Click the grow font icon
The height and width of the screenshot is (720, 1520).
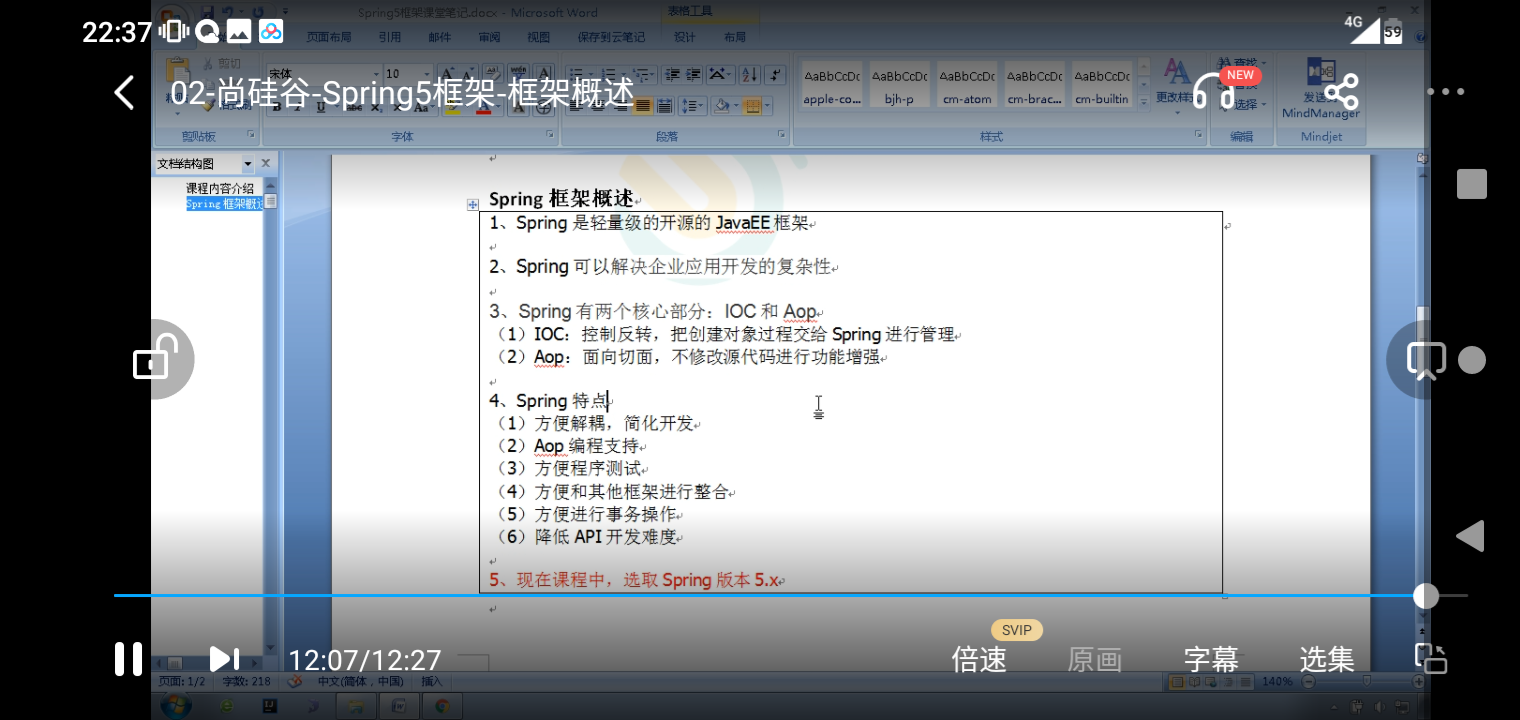tap(448, 73)
